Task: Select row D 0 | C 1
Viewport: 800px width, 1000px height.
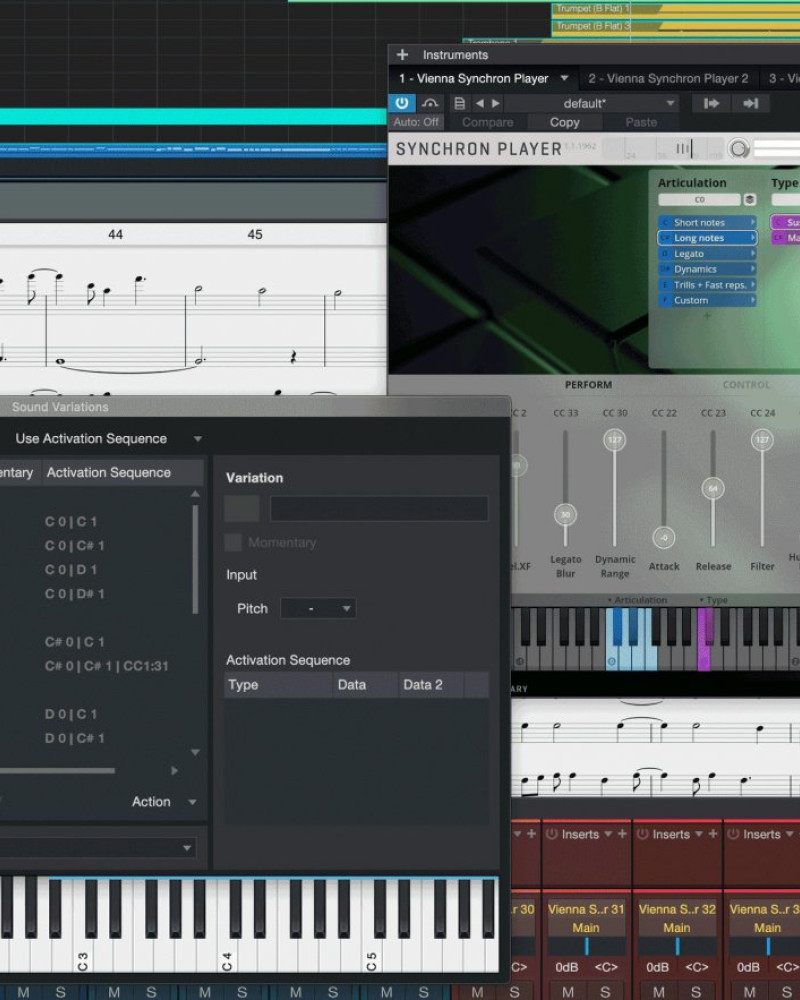Action: (x=71, y=714)
